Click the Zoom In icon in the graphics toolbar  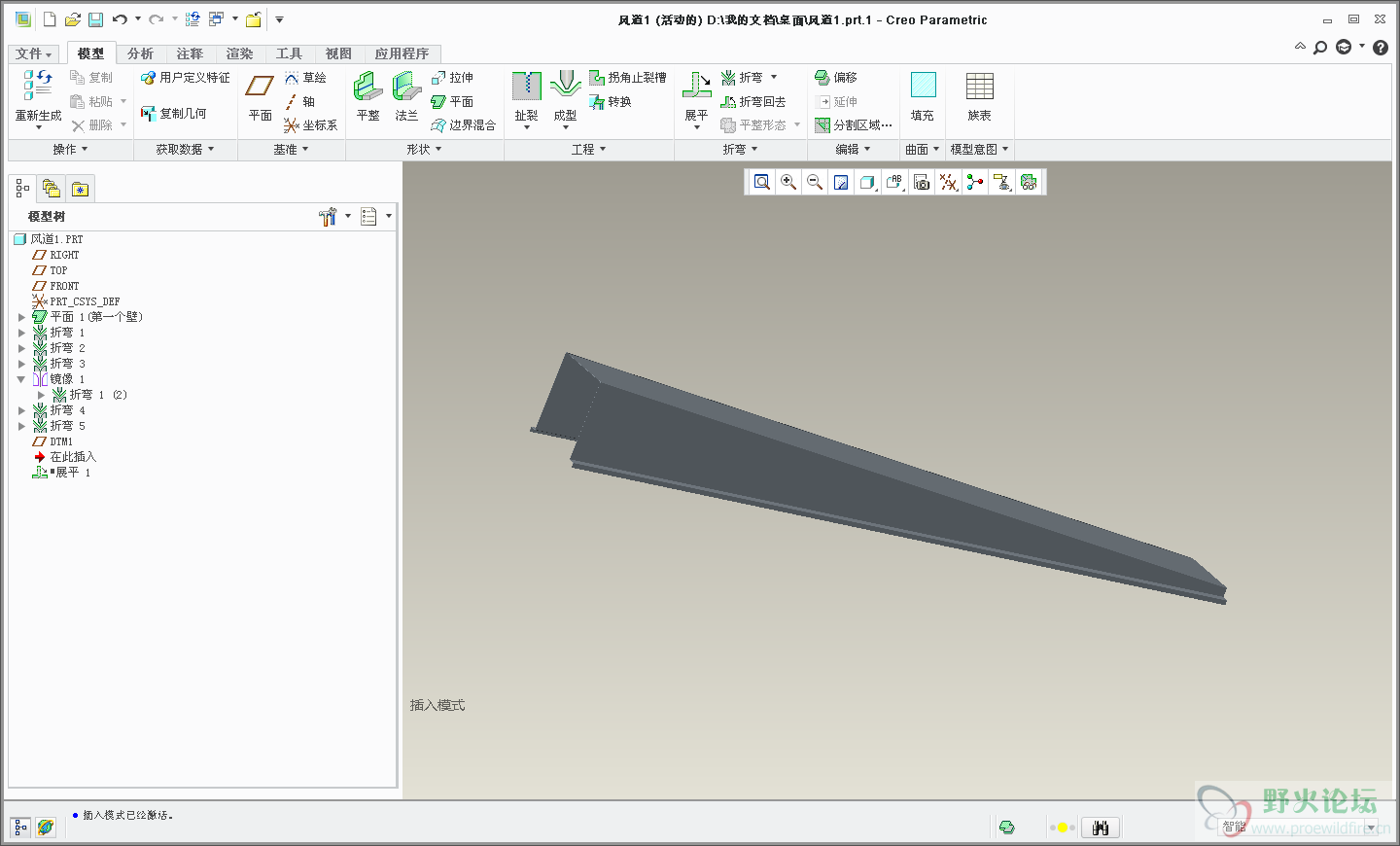pos(788,182)
